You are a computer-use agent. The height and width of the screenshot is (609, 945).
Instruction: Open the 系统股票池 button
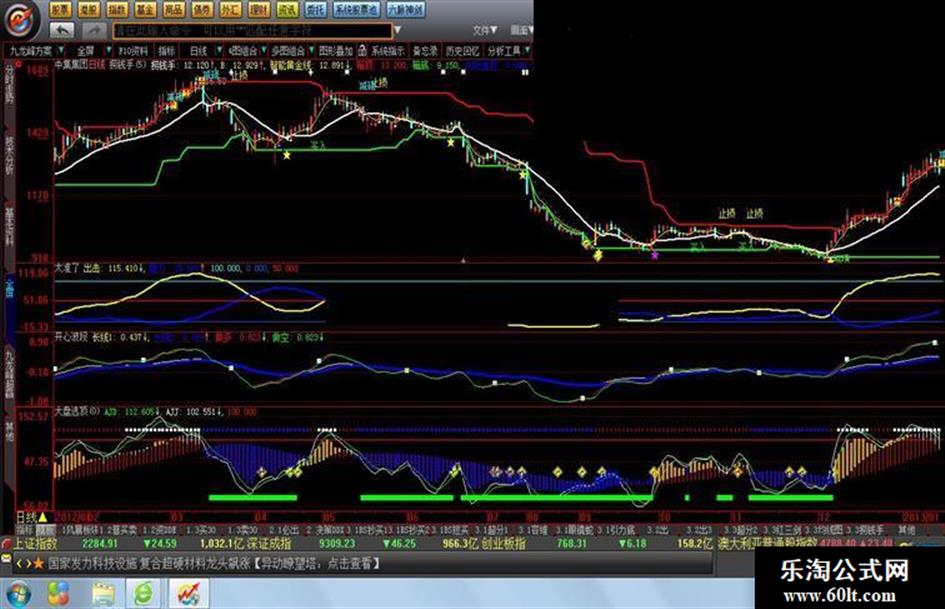point(356,9)
